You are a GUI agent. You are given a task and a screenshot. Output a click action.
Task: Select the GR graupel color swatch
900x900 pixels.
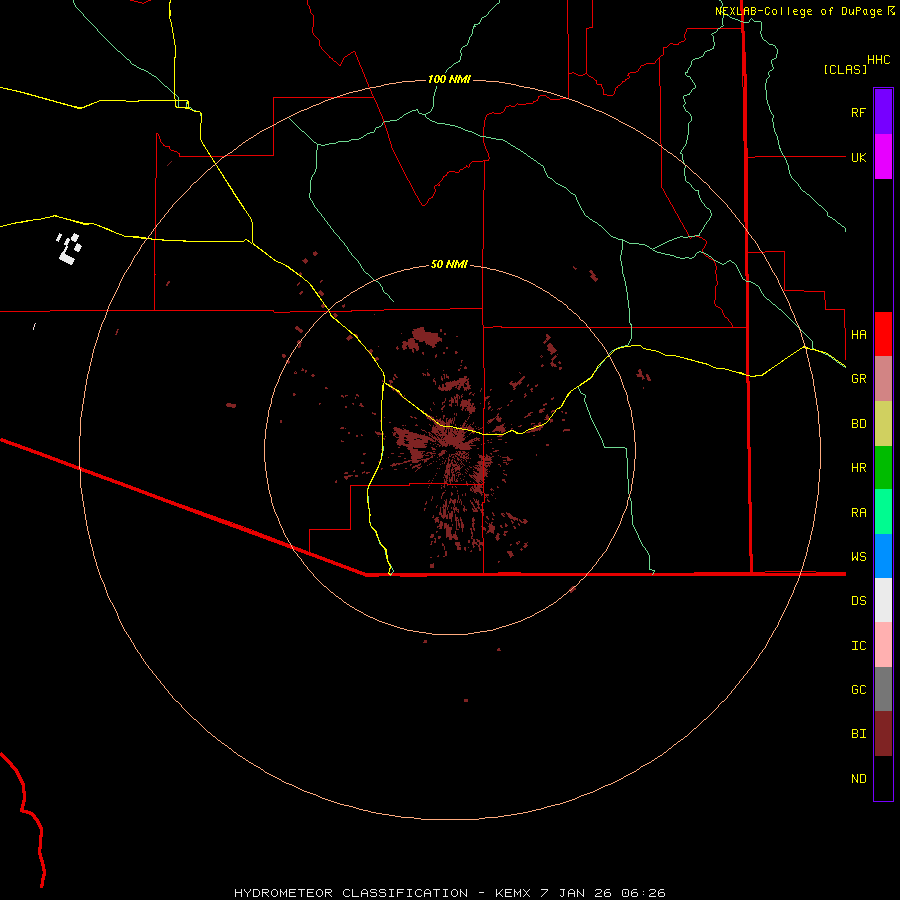tap(883, 379)
